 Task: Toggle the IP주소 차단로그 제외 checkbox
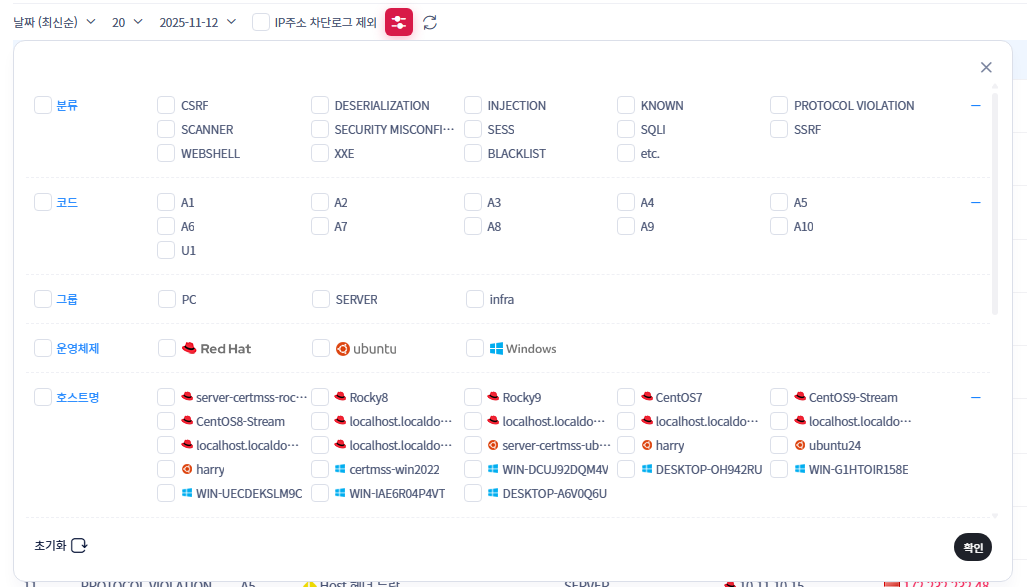261,22
